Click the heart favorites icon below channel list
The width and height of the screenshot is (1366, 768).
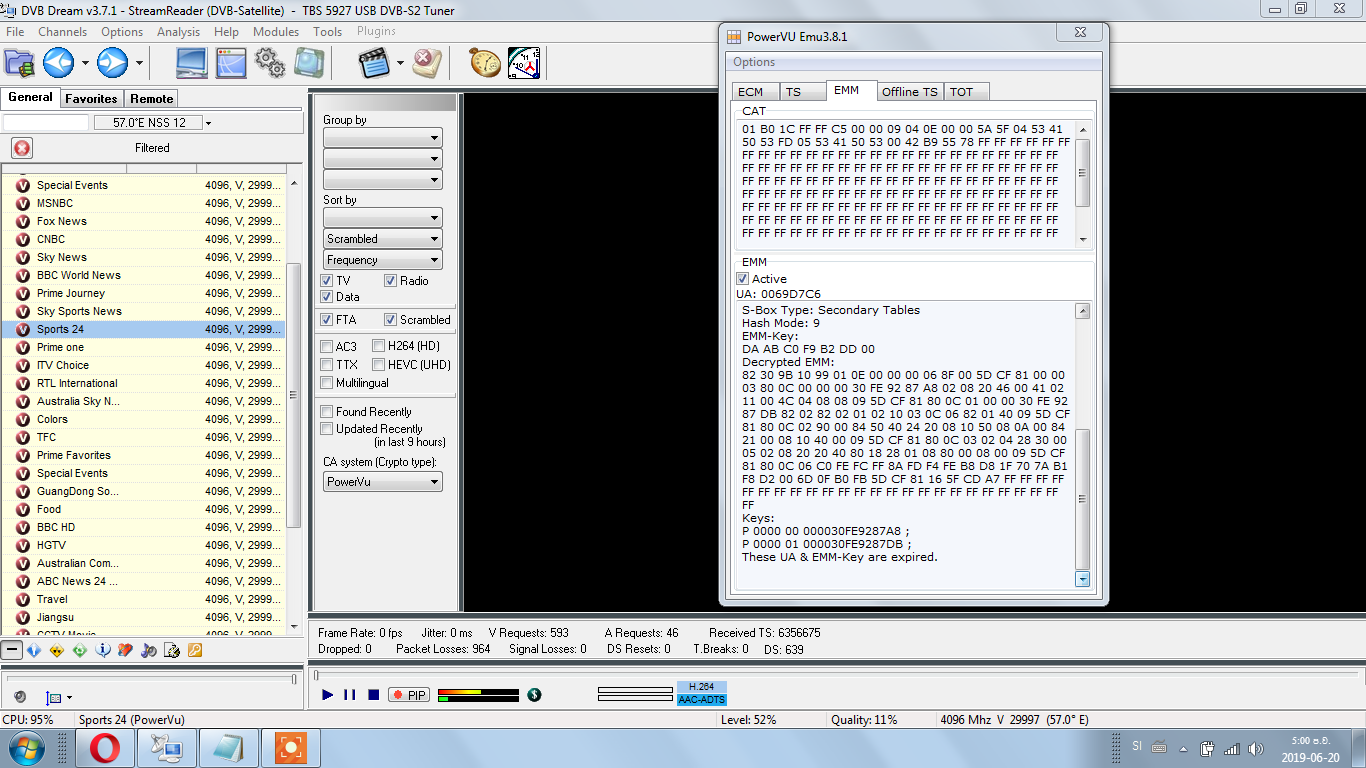[125, 650]
